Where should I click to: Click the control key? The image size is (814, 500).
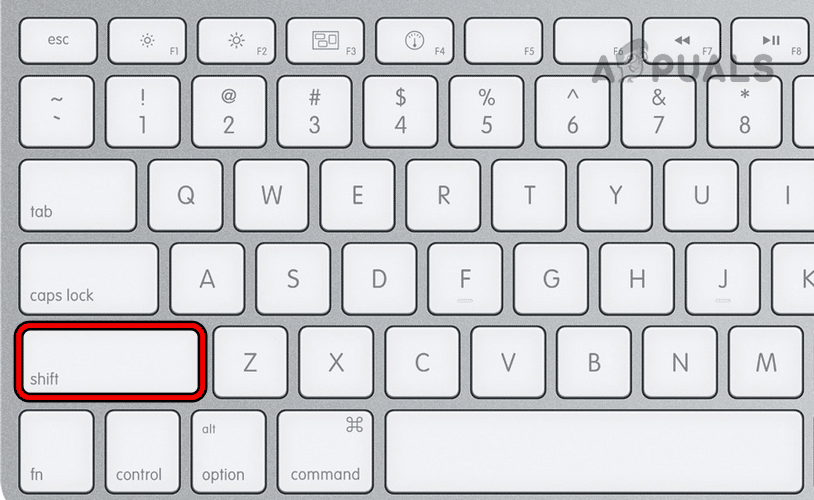tap(142, 452)
